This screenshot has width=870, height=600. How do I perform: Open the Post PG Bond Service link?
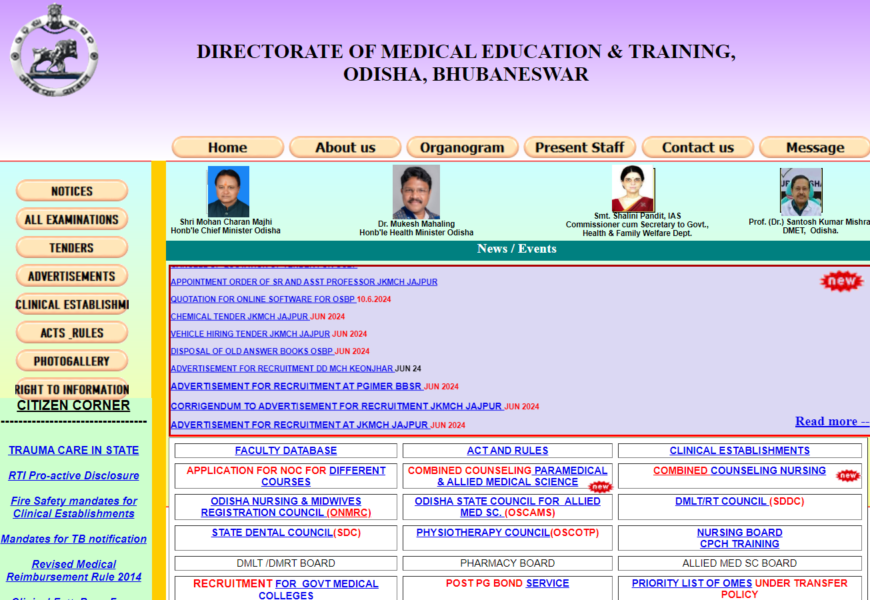coord(508,583)
